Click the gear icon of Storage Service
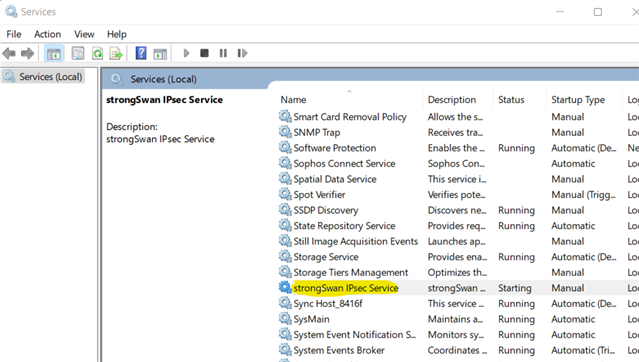 pos(285,256)
